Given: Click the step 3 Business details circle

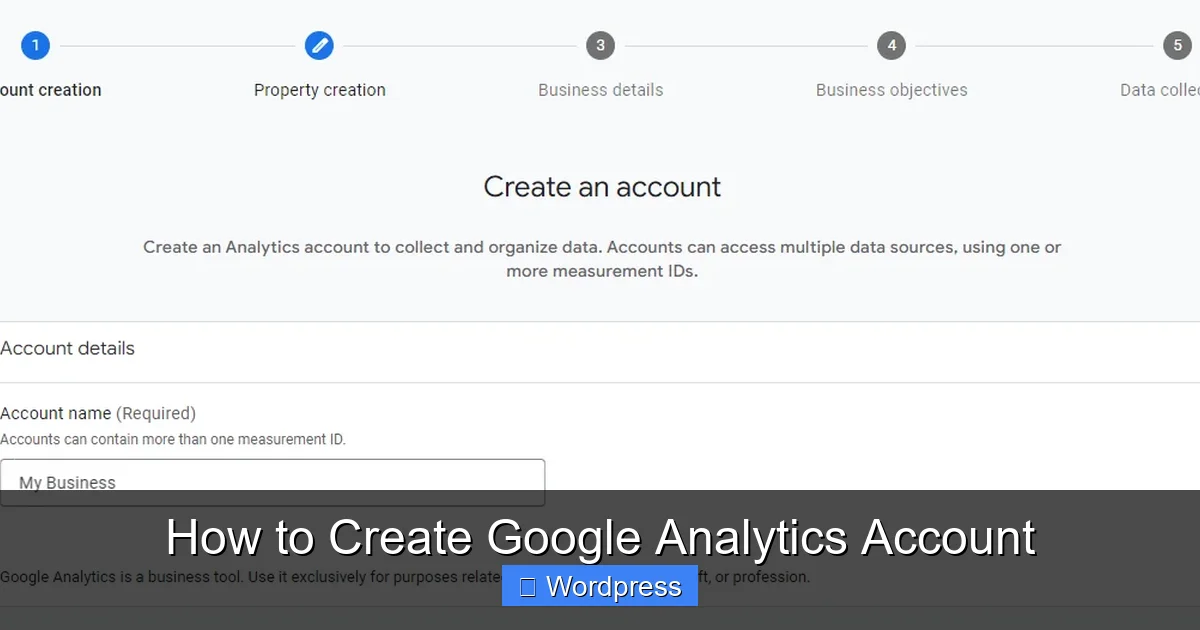Looking at the screenshot, I should coord(600,45).
